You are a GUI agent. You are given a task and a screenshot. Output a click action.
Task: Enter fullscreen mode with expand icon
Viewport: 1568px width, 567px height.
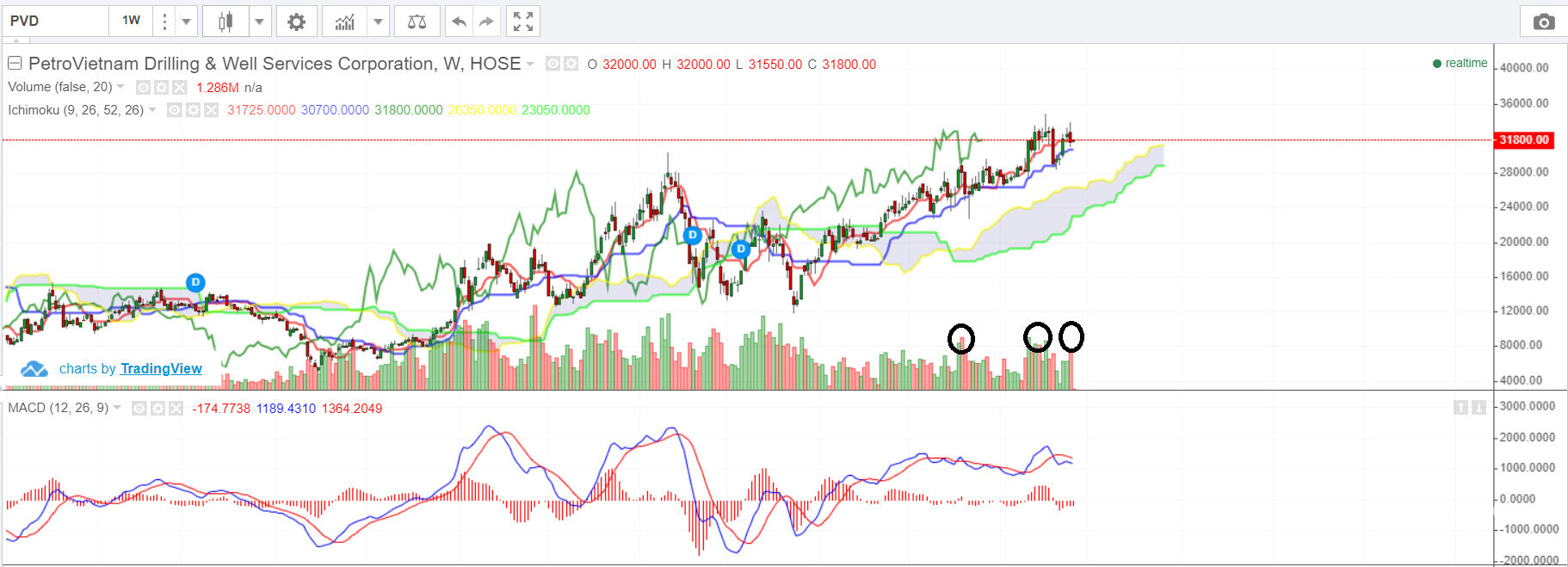click(x=522, y=22)
